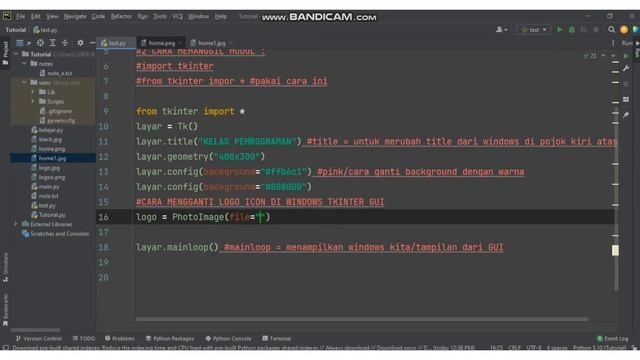Viewport: 640px width, 360px height.
Task: Click the editor tabs more-options icon
Action: [613, 43]
